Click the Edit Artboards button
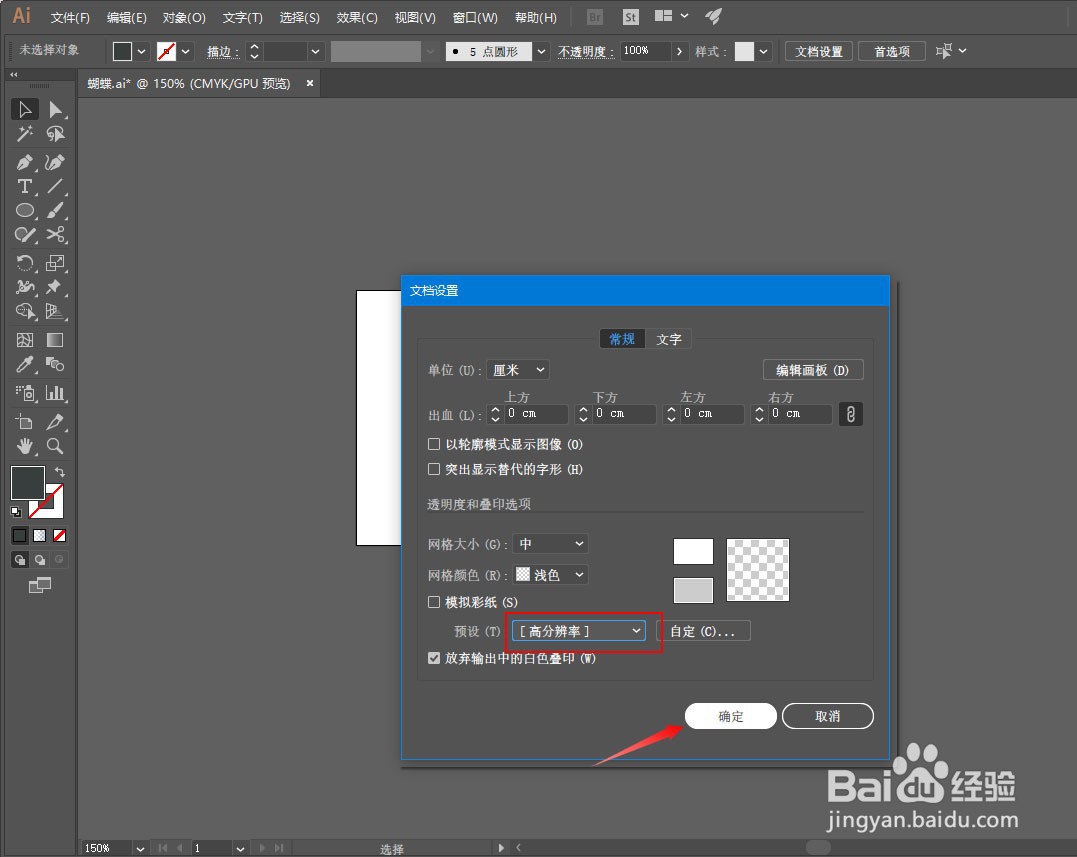Viewport: 1077px width, 857px height. pyautogui.click(x=813, y=370)
